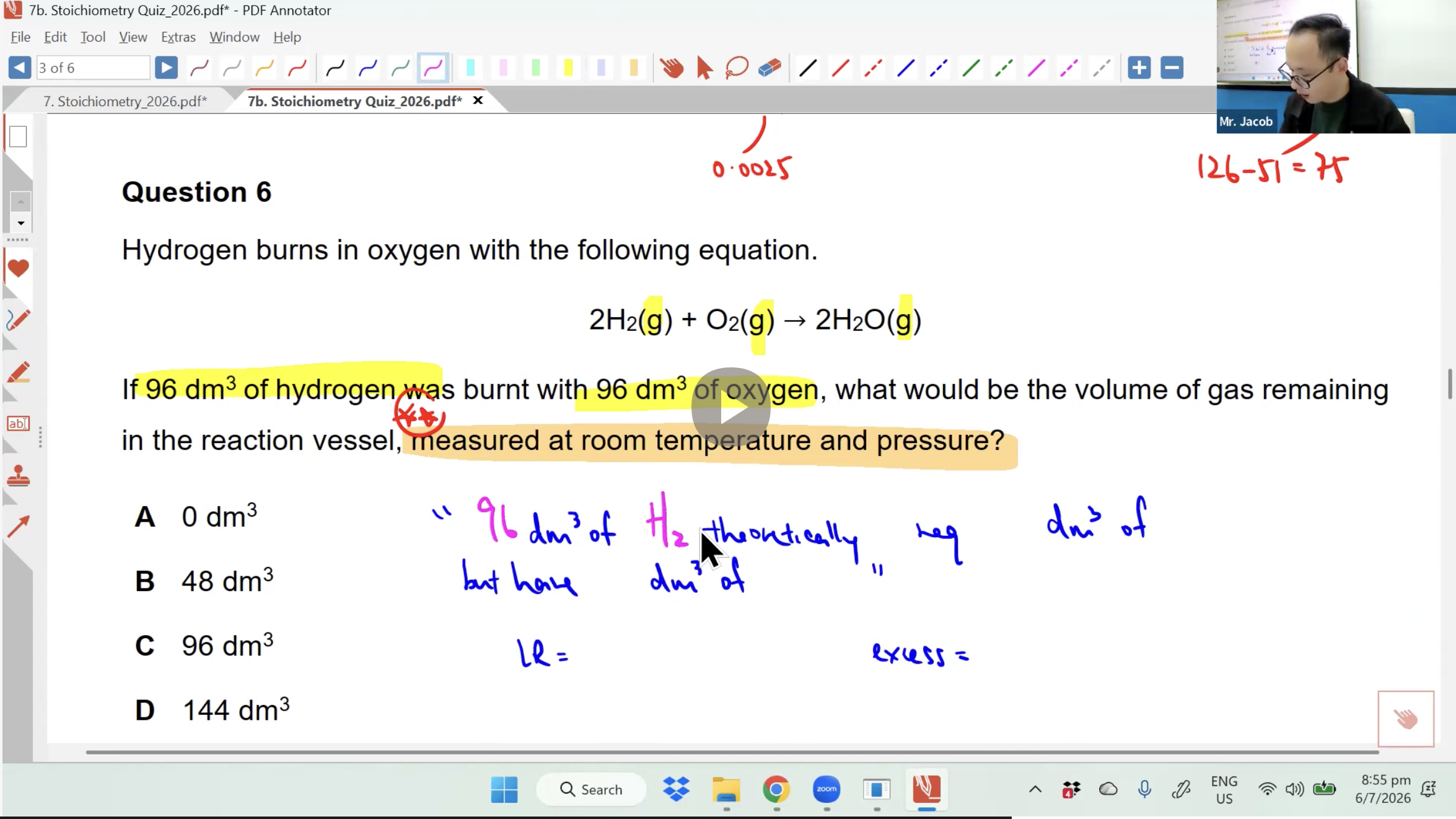Select the text box tool in sidebar

point(18,424)
